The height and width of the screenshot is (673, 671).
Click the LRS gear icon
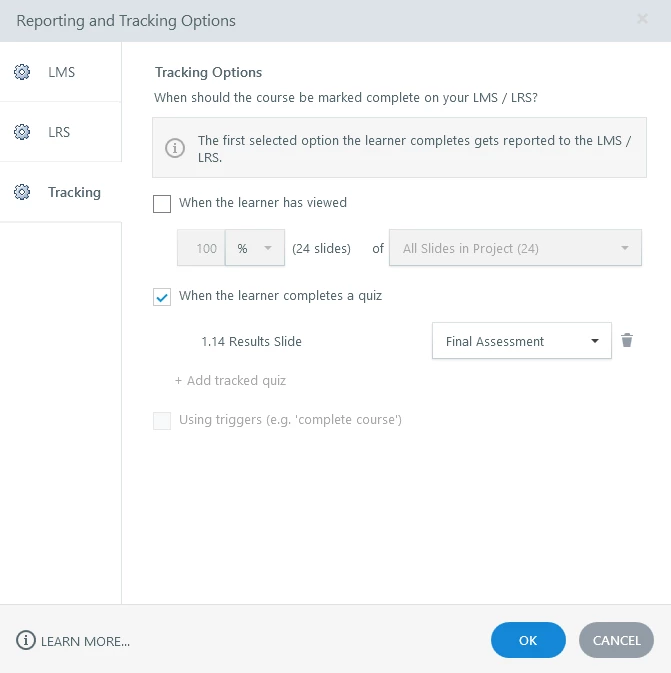(x=22, y=132)
